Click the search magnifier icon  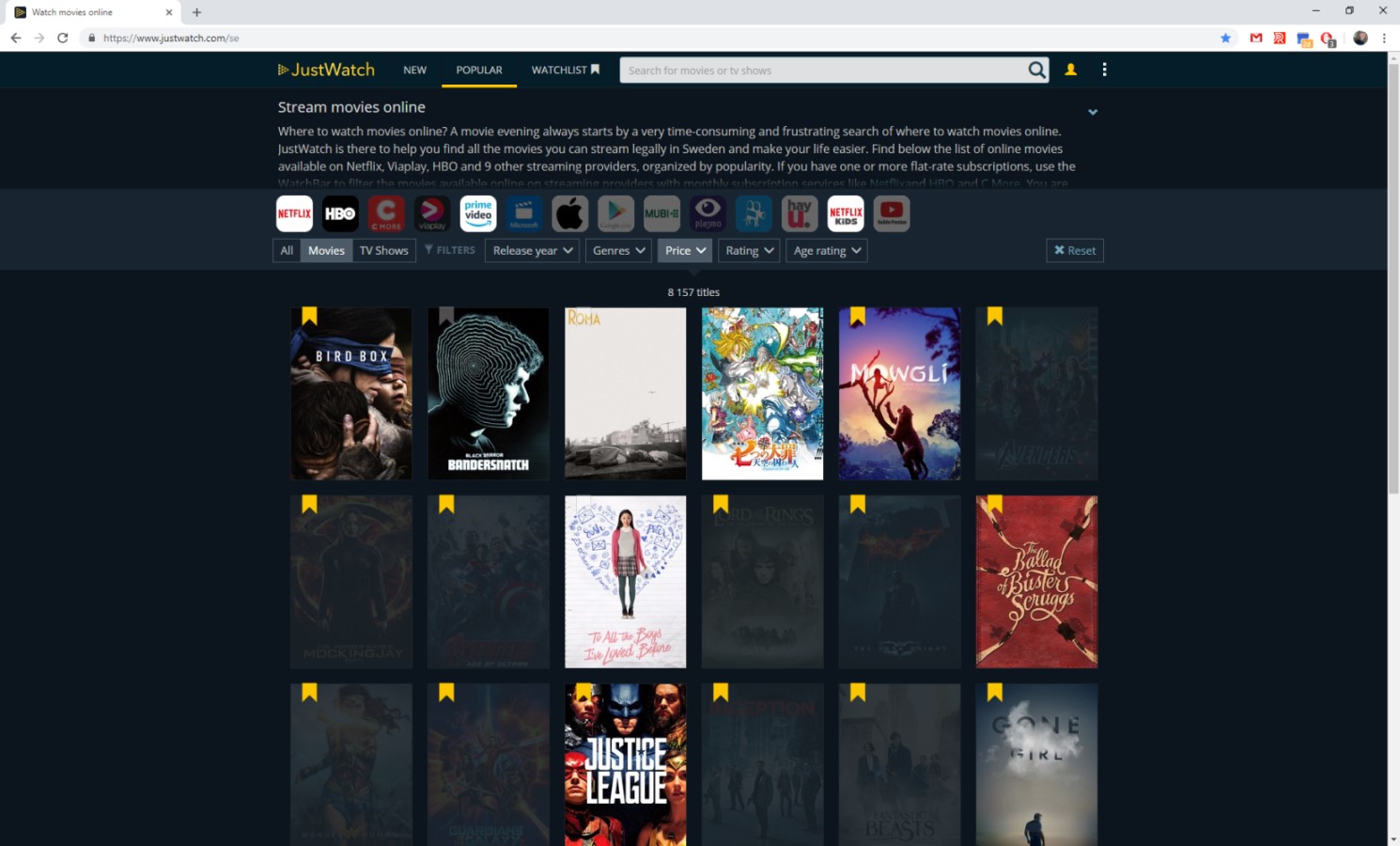coord(1036,70)
